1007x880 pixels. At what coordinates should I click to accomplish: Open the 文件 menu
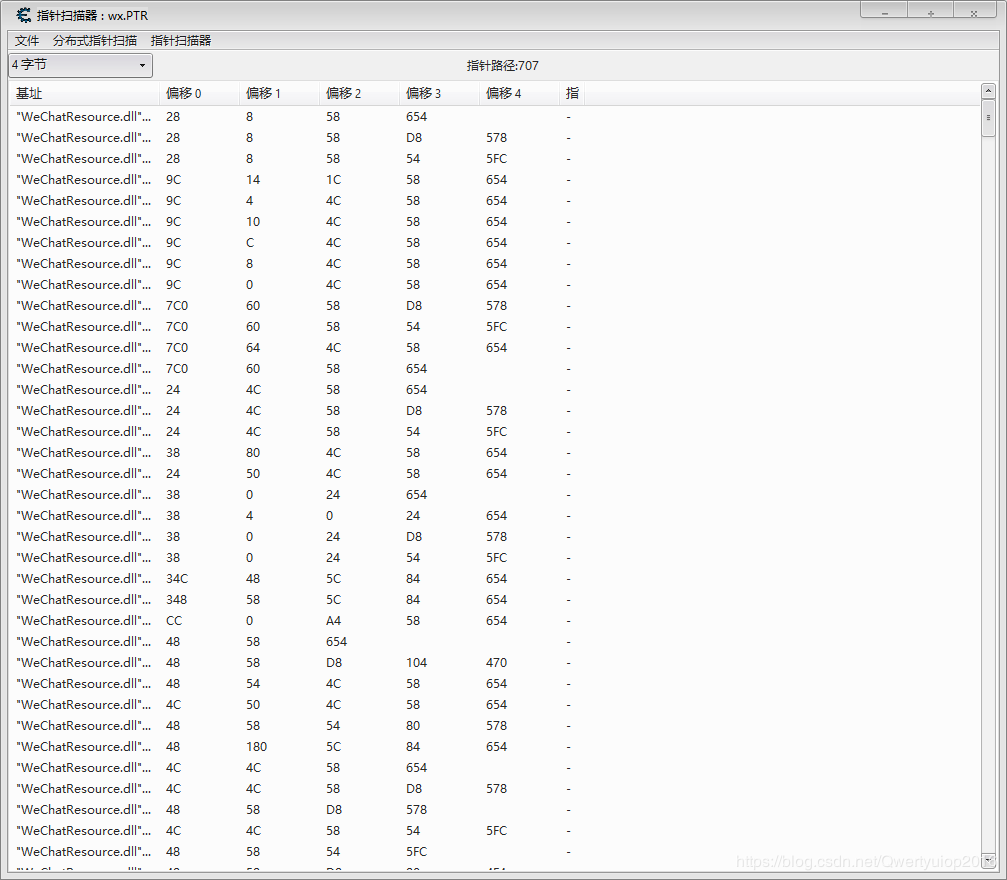(27, 40)
